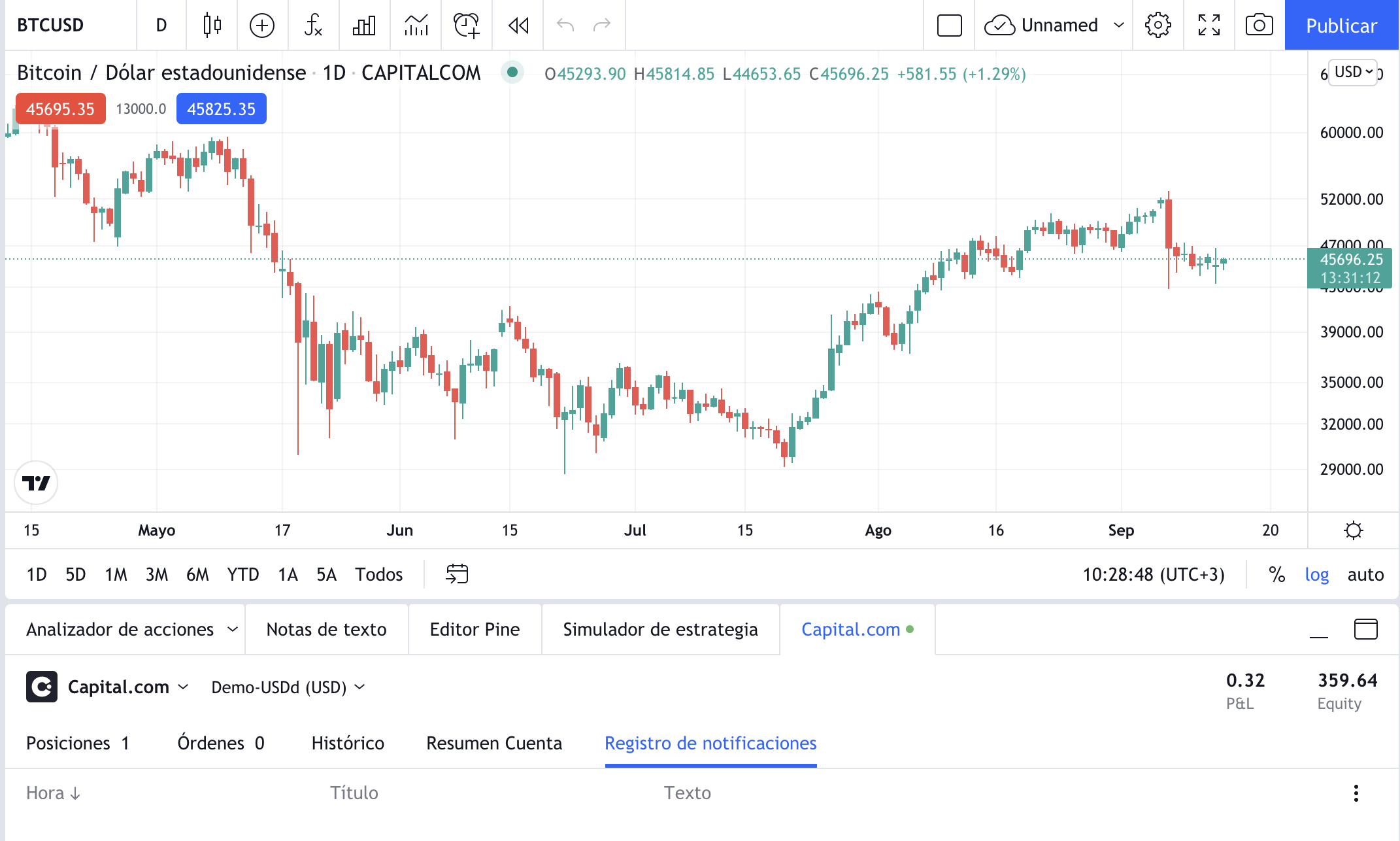Open the indicators fx menu

tap(313, 26)
